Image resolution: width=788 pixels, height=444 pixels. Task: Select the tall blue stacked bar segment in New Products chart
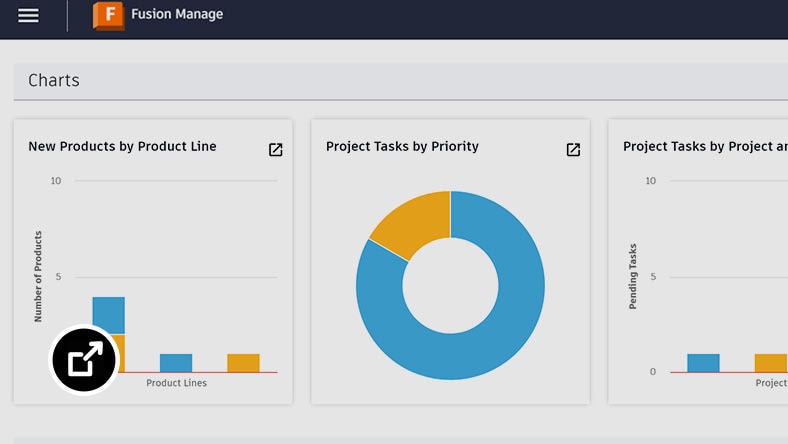pyautogui.click(x=108, y=315)
